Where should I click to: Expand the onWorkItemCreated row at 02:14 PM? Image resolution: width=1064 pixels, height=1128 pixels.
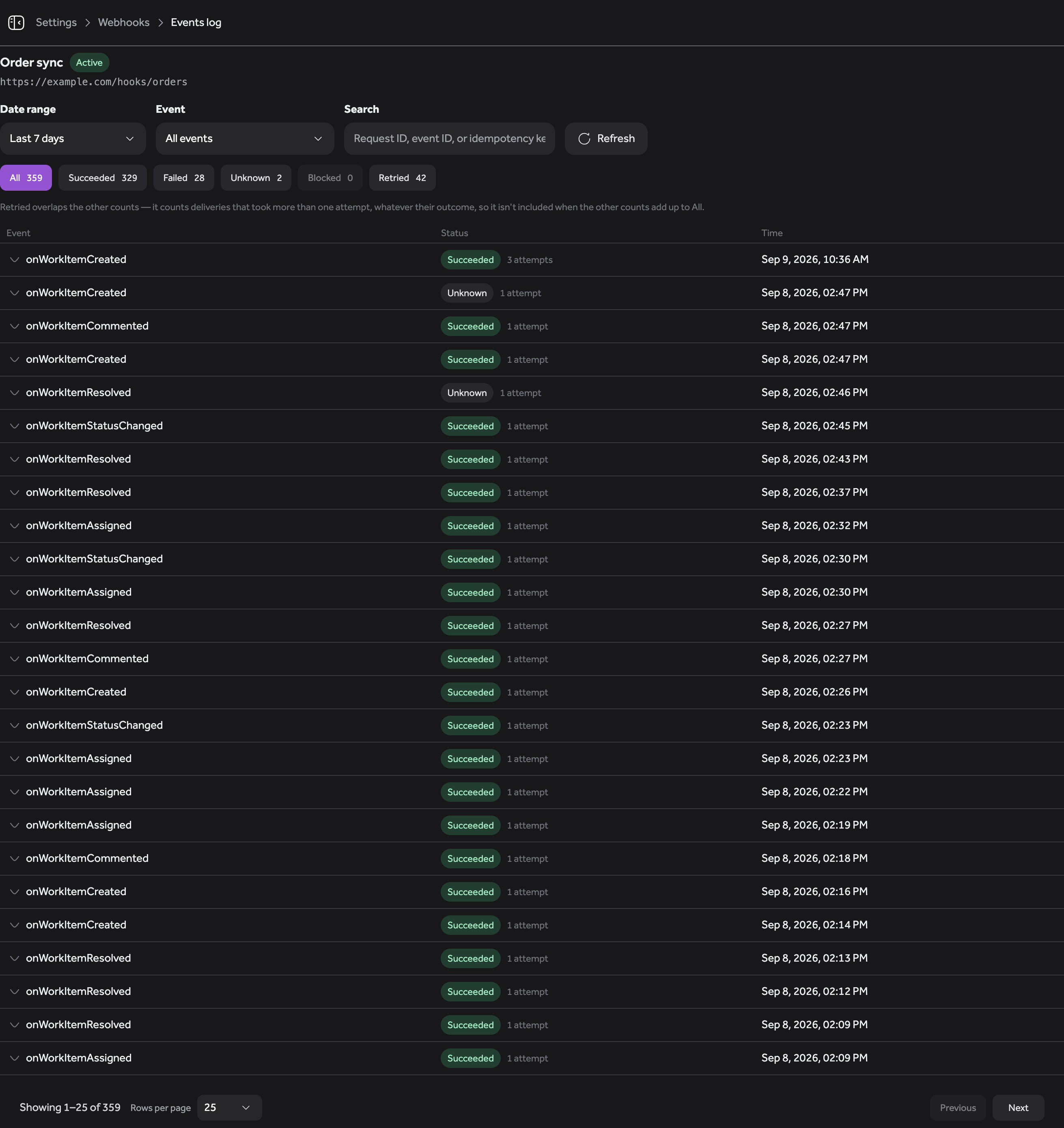click(x=15, y=925)
